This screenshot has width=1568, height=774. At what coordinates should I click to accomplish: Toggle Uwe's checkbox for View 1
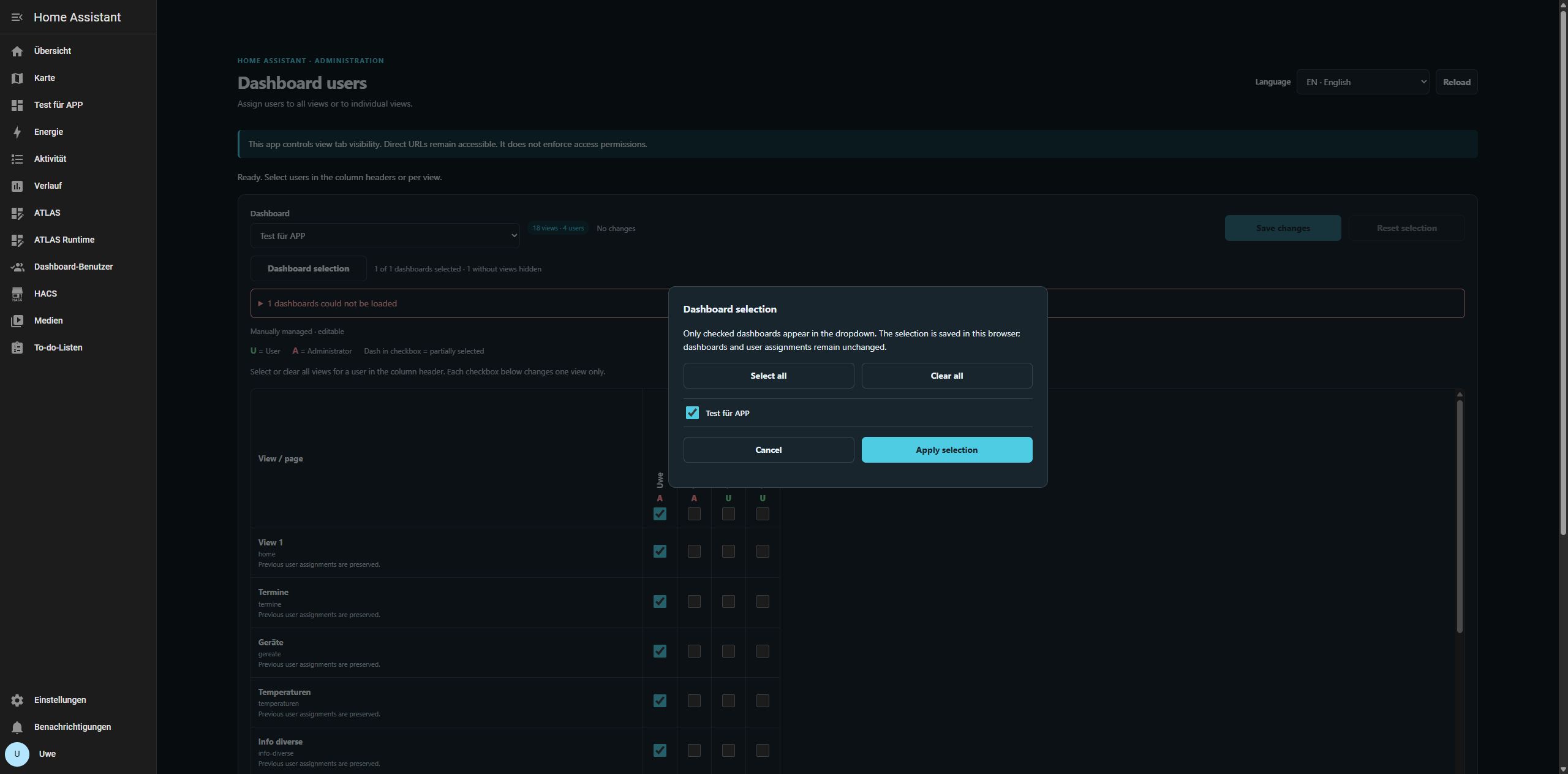[660, 552]
